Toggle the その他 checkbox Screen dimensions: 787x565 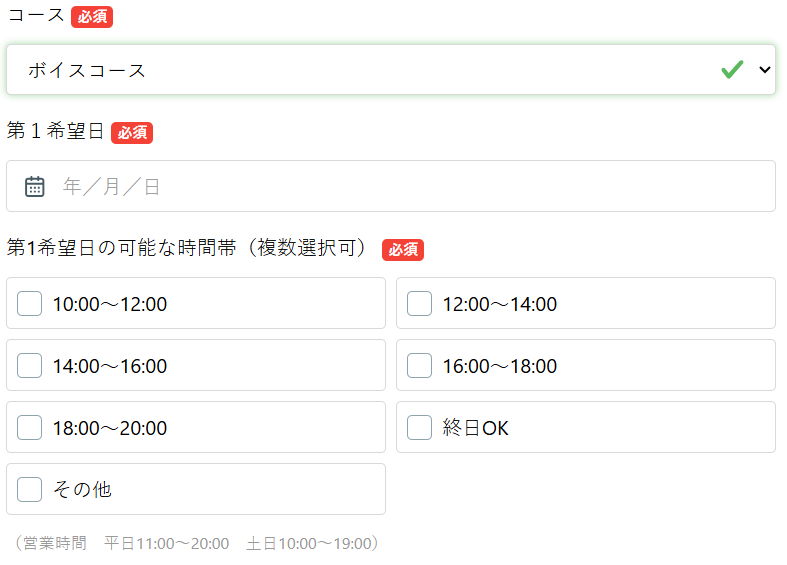click(x=30, y=490)
